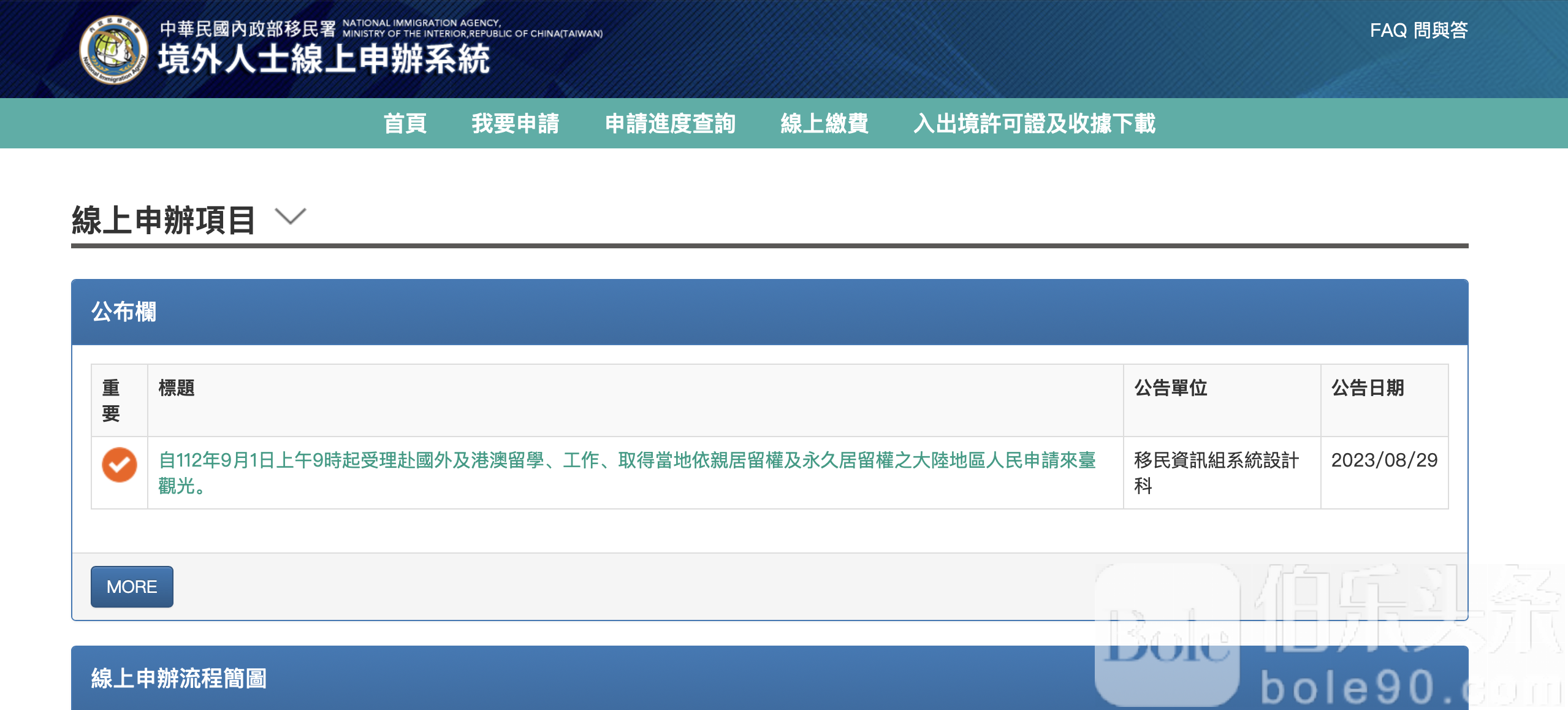Click the 線上申辦流程簡圖 panel header
Image resolution: width=1568 pixels, height=710 pixels.
(178, 678)
